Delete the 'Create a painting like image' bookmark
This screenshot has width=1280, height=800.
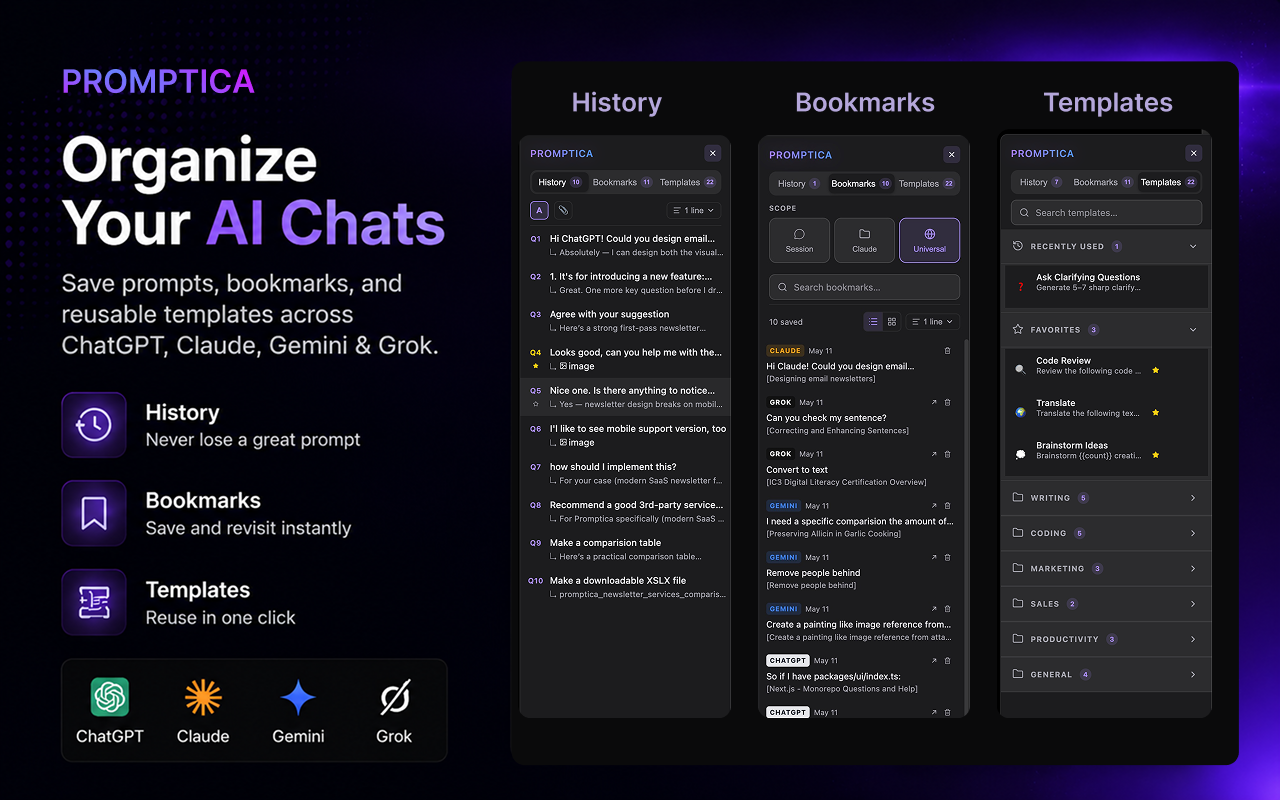(x=948, y=609)
